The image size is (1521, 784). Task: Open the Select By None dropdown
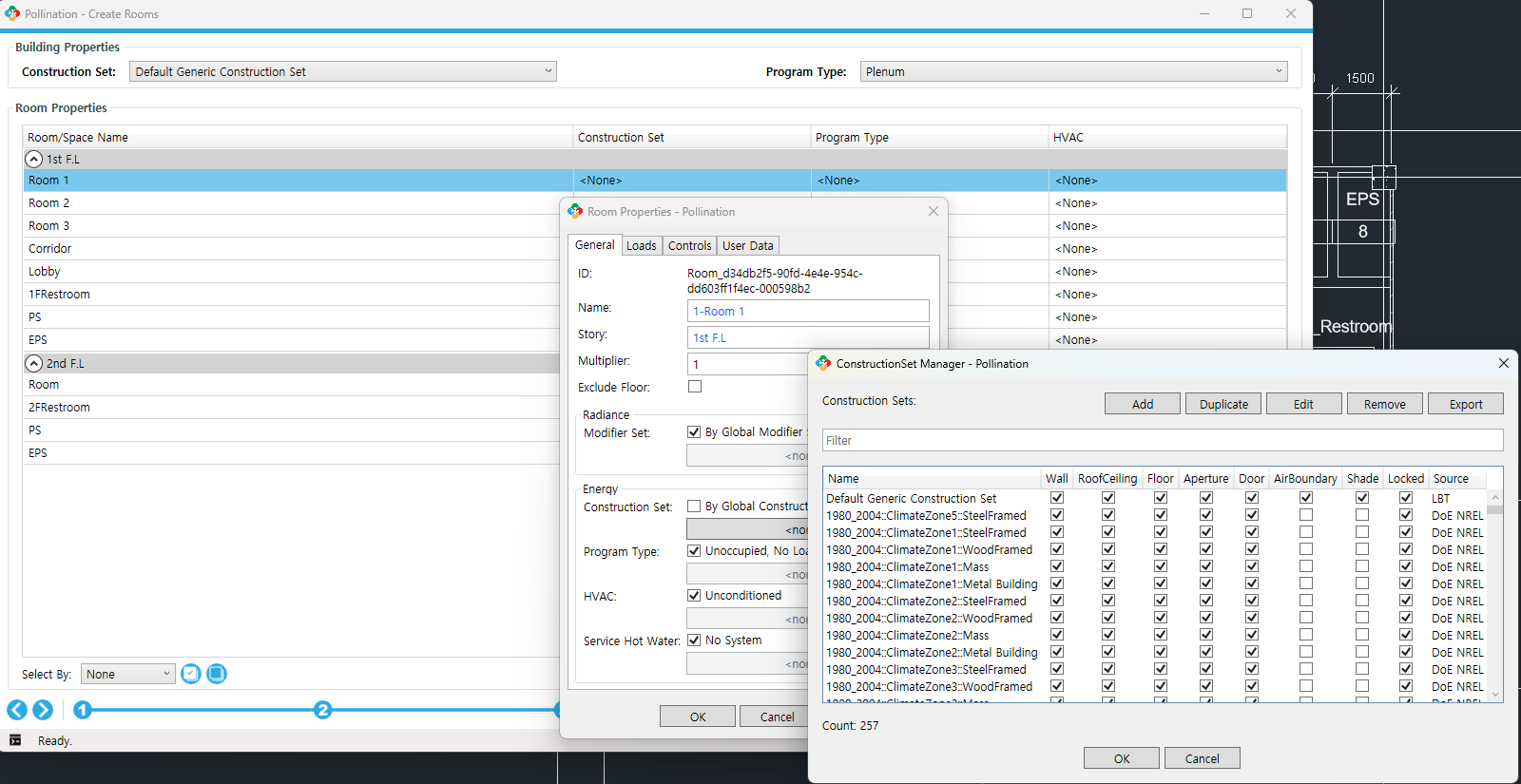pos(128,674)
